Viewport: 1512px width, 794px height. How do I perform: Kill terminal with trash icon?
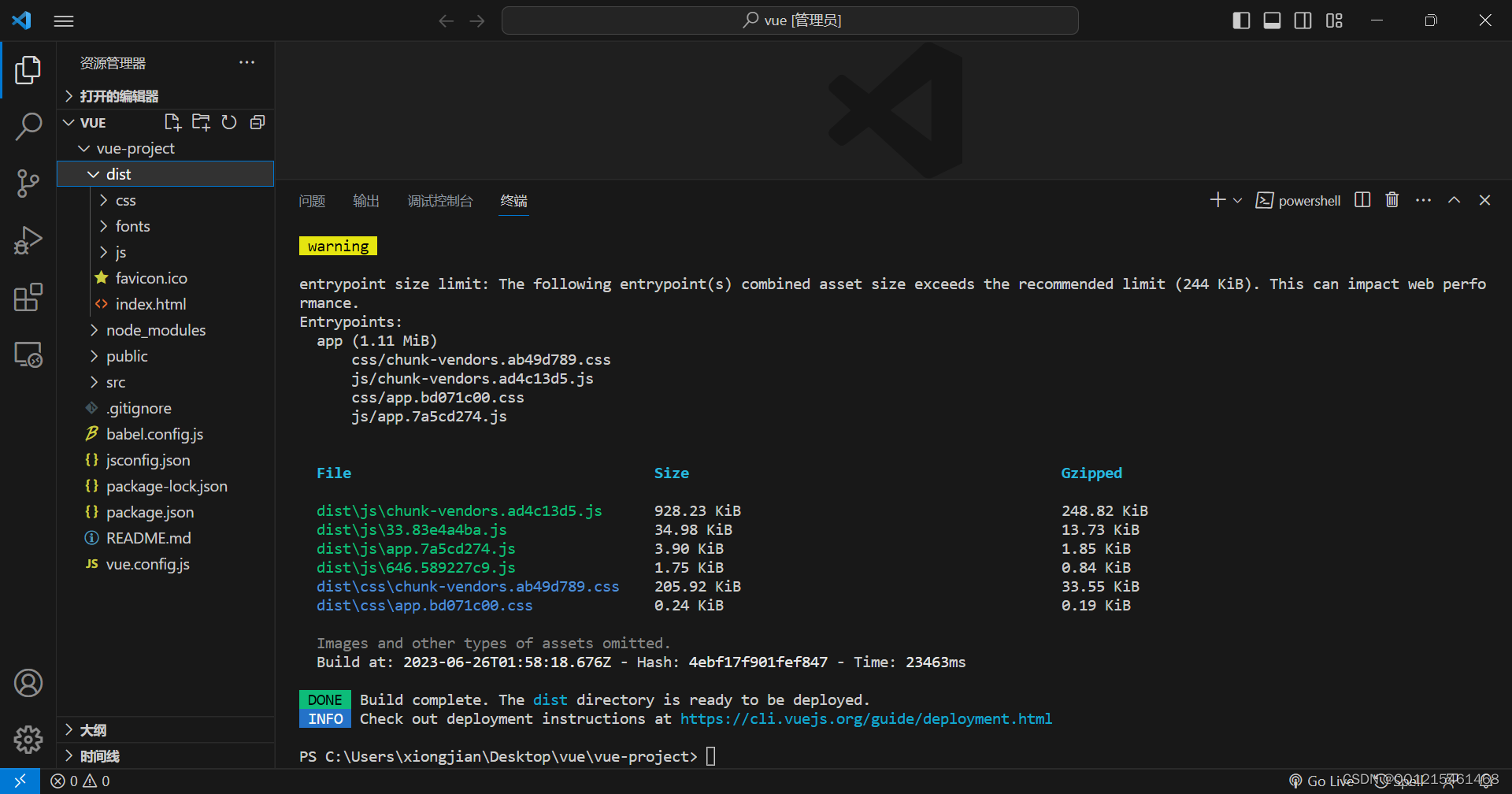click(1392, 200)
